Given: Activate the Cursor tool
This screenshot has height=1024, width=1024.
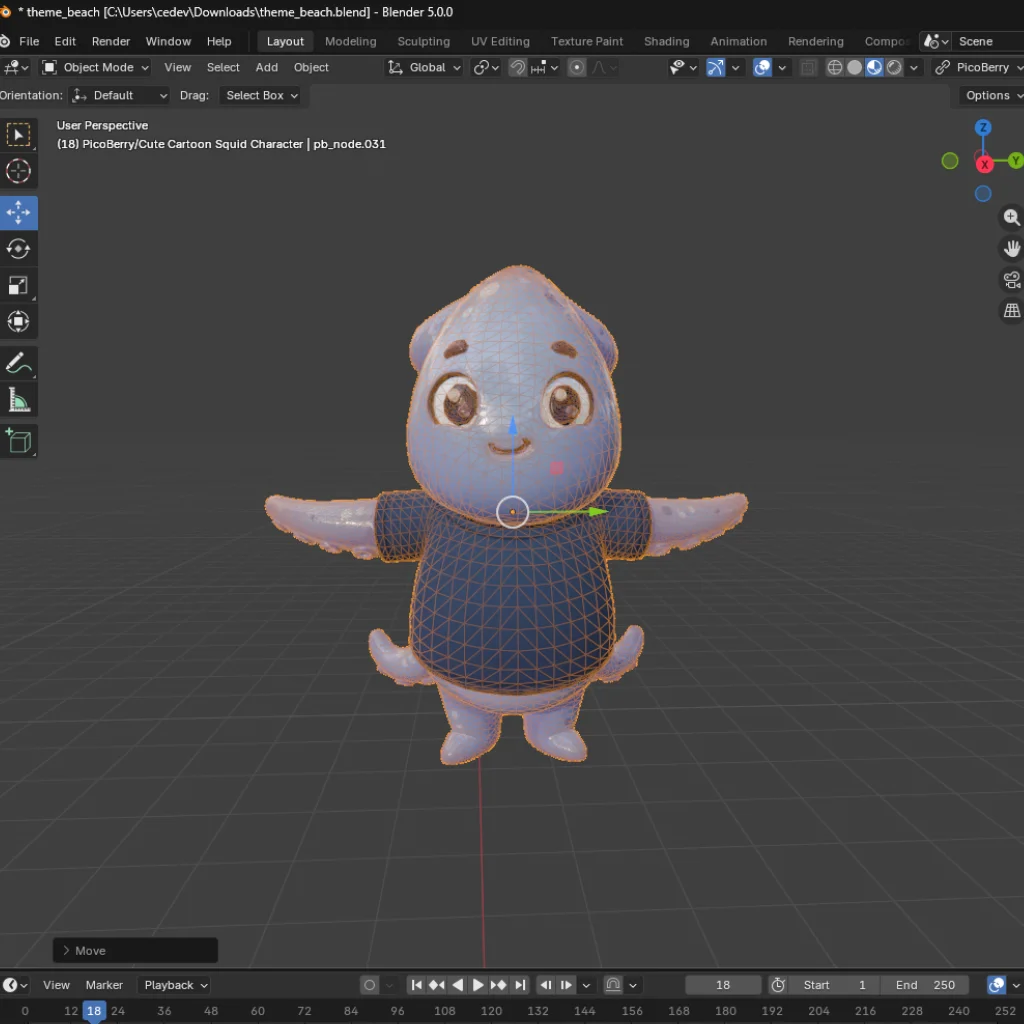Looking at the screenshot, I should click(x=18, y=171).
